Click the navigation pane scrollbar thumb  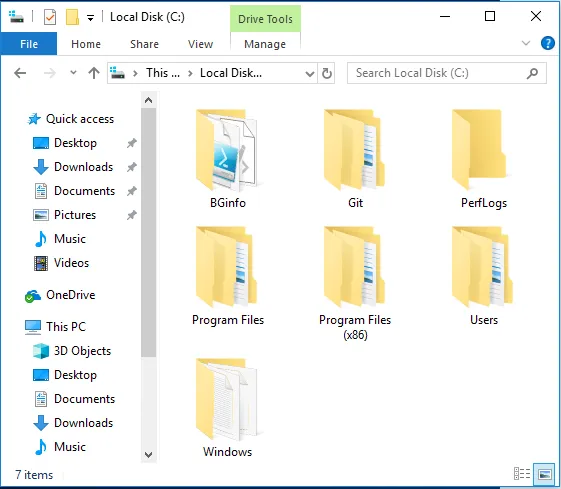pos(148,233)
